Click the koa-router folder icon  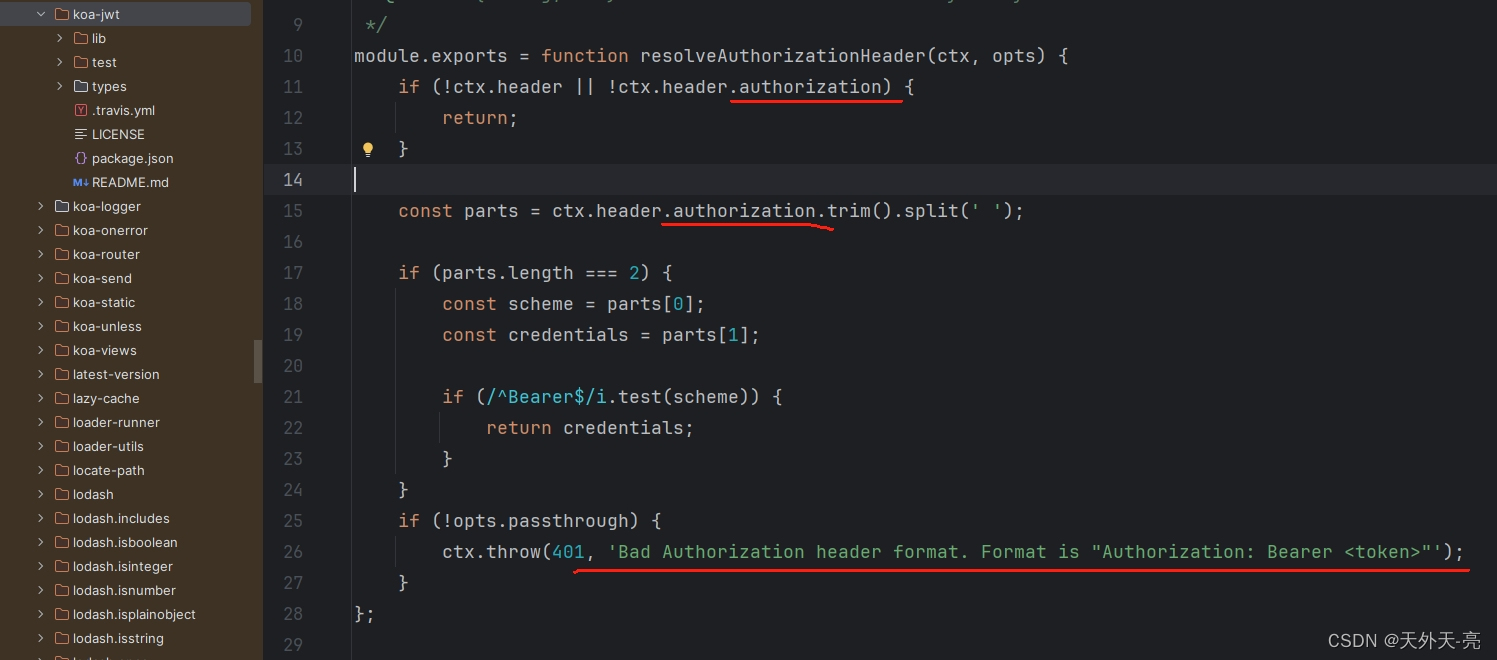click(x=62, y=254)
